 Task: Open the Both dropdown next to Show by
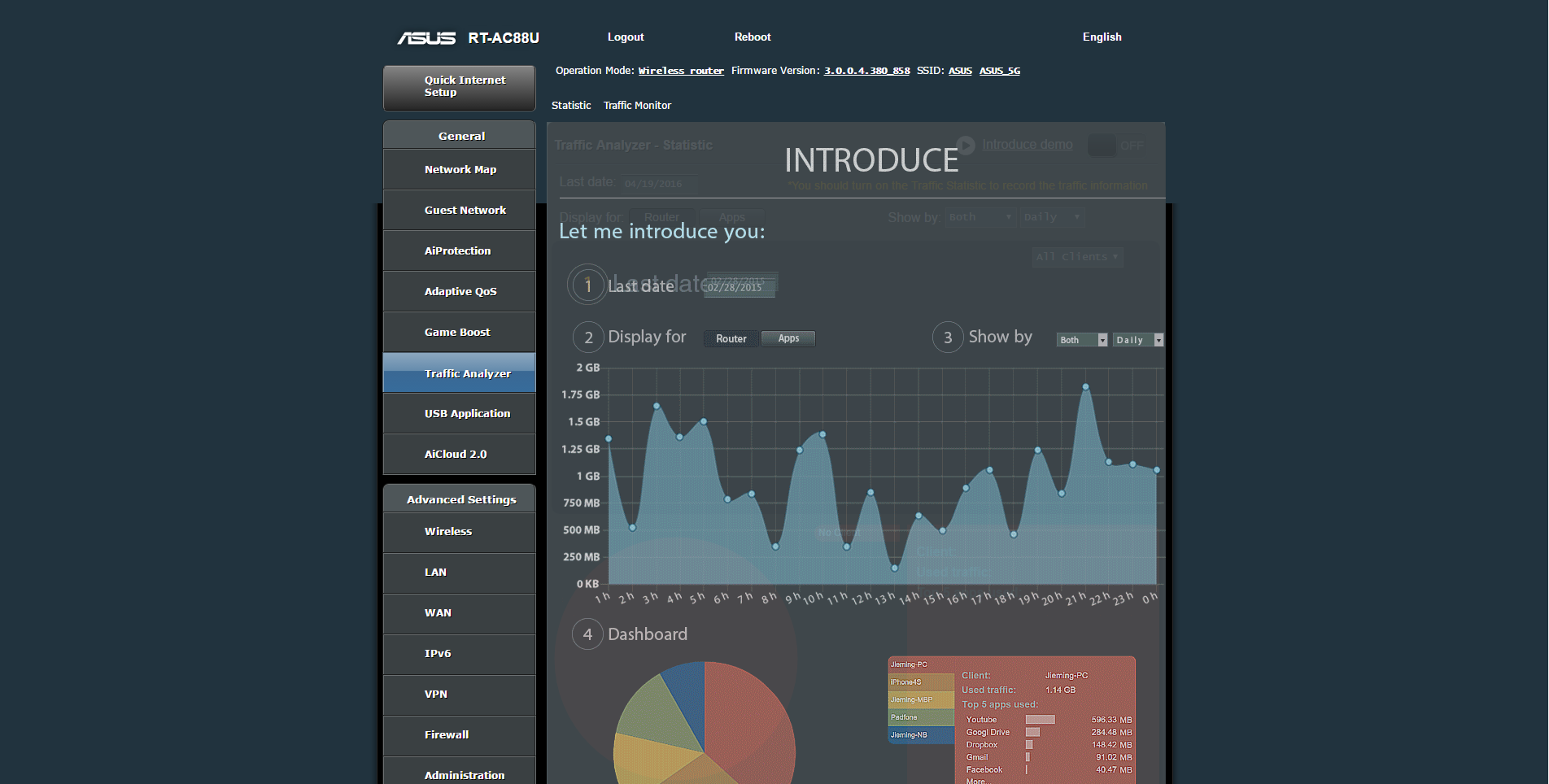(x=1082, y=340)
